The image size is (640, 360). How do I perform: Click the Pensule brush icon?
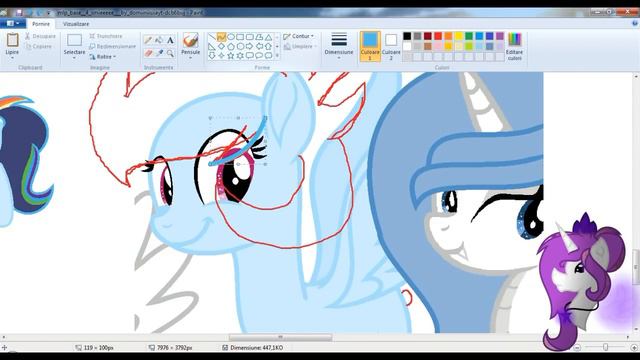[190, 40]
